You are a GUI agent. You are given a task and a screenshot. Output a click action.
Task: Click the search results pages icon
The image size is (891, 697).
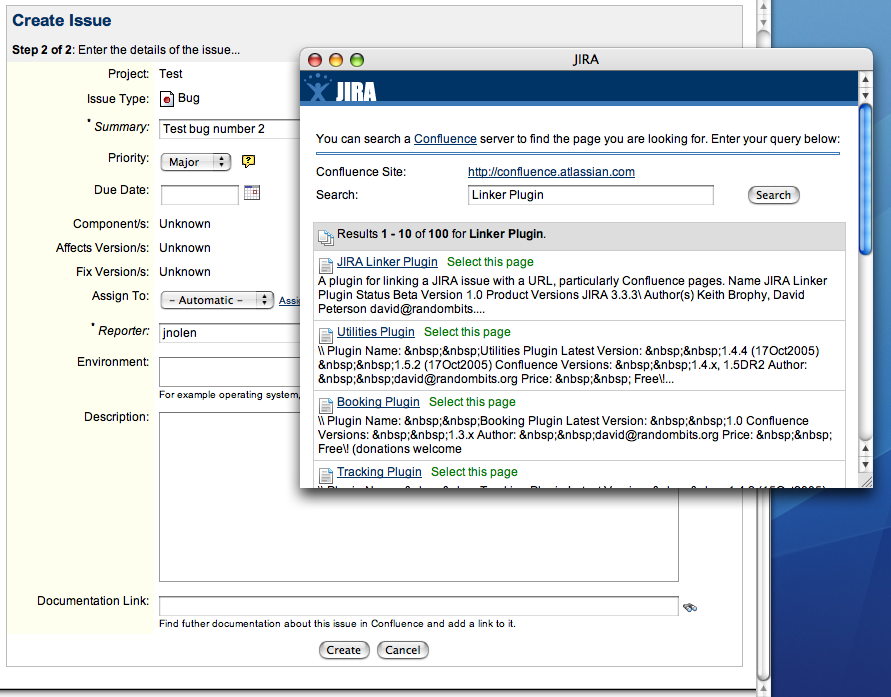[326, 237]
